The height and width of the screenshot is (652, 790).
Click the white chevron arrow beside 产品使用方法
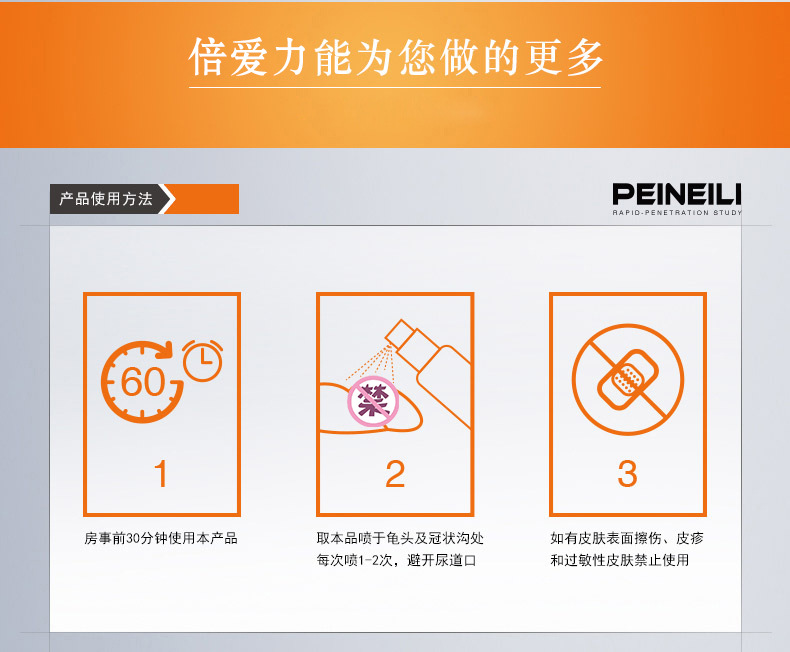coord(168,199)
